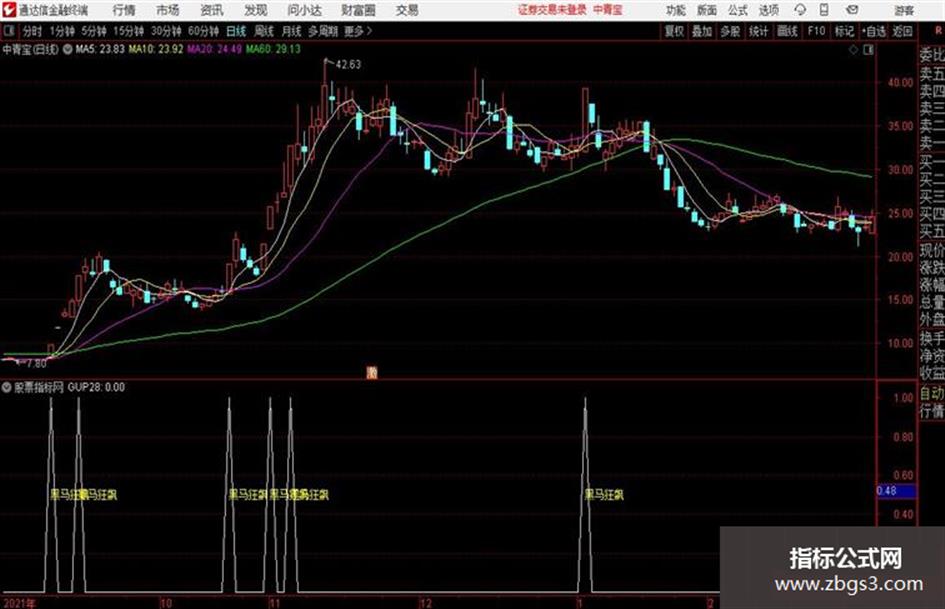This screenshot has height=609, width=945.
Task: Open the mobile phone icon in top bar
Action: (824, 10)
